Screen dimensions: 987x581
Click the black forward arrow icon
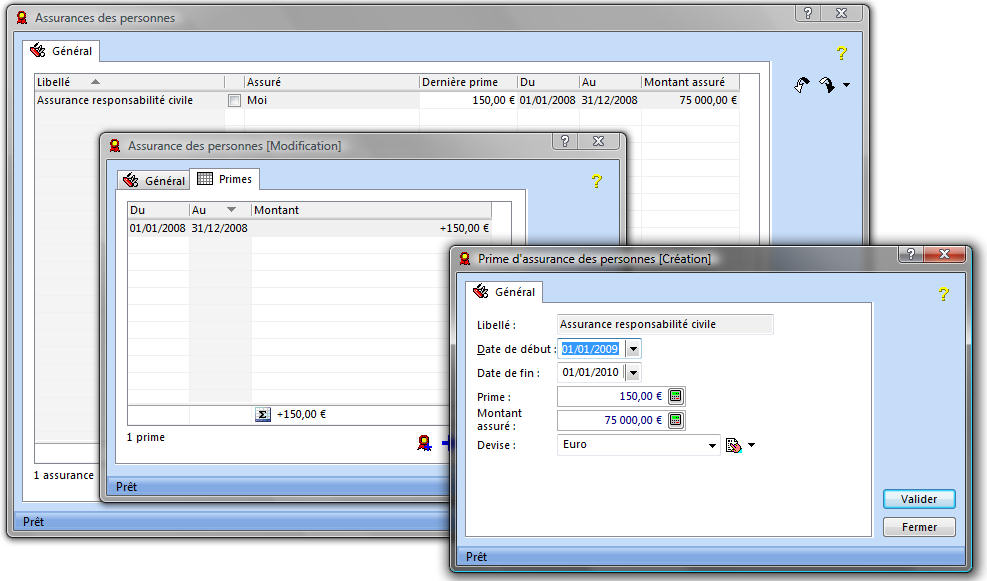coord(826,85)
